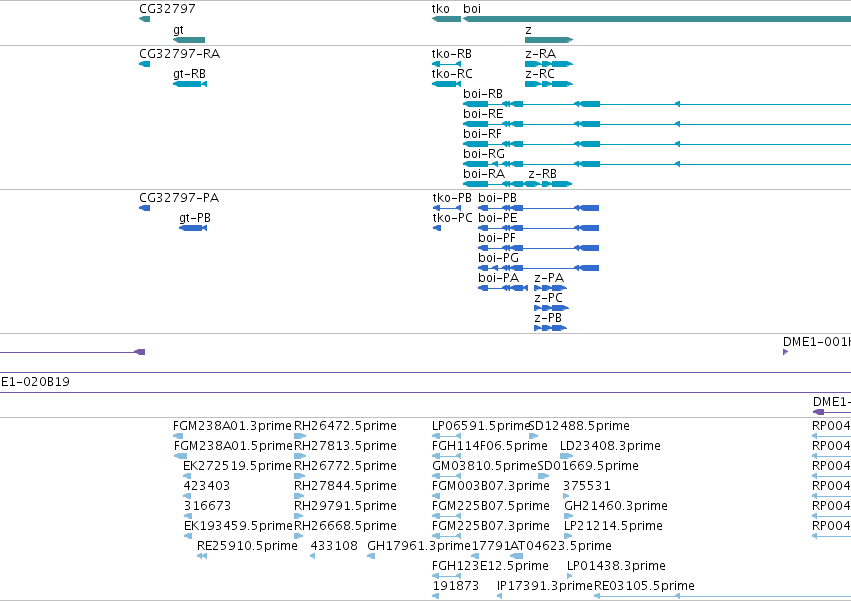
Task: Select transcript z-RC
Action: pyautogui.click(x=540, y=74)
